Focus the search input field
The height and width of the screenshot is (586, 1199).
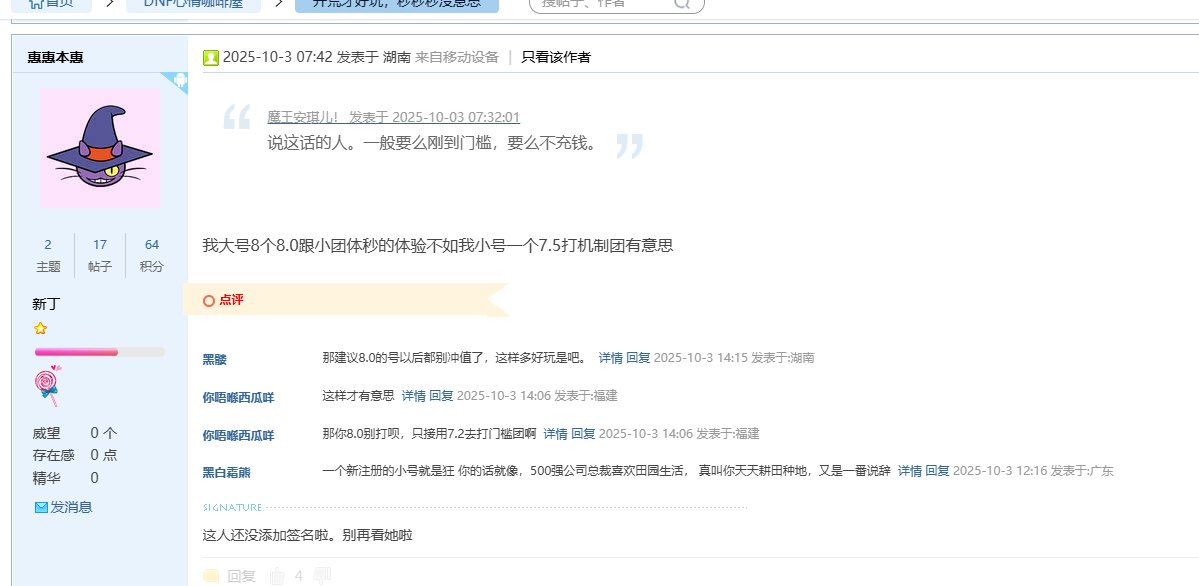coord(600,4)
